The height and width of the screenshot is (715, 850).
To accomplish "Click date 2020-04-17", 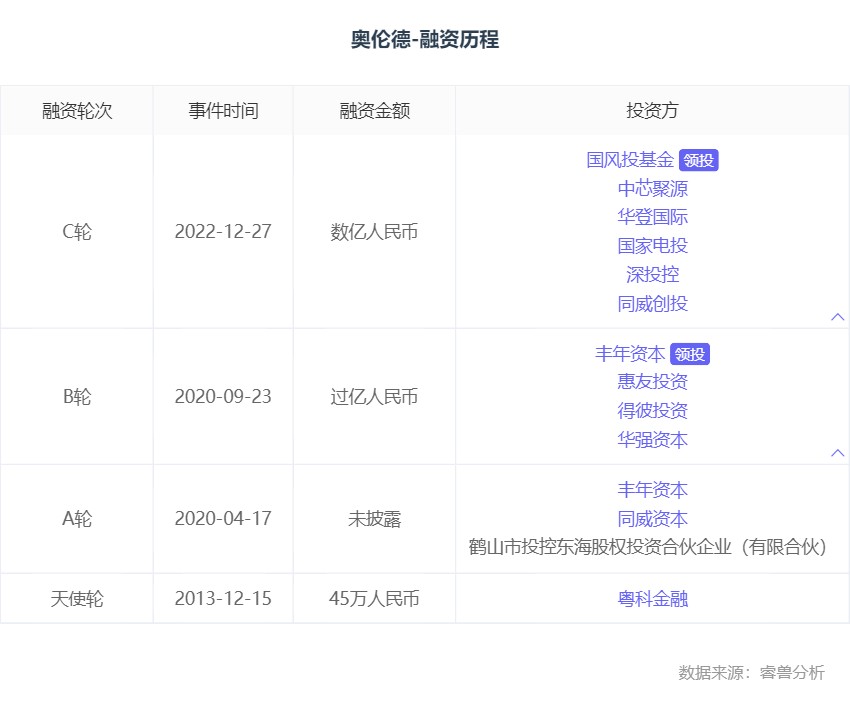I will point(223,518).
